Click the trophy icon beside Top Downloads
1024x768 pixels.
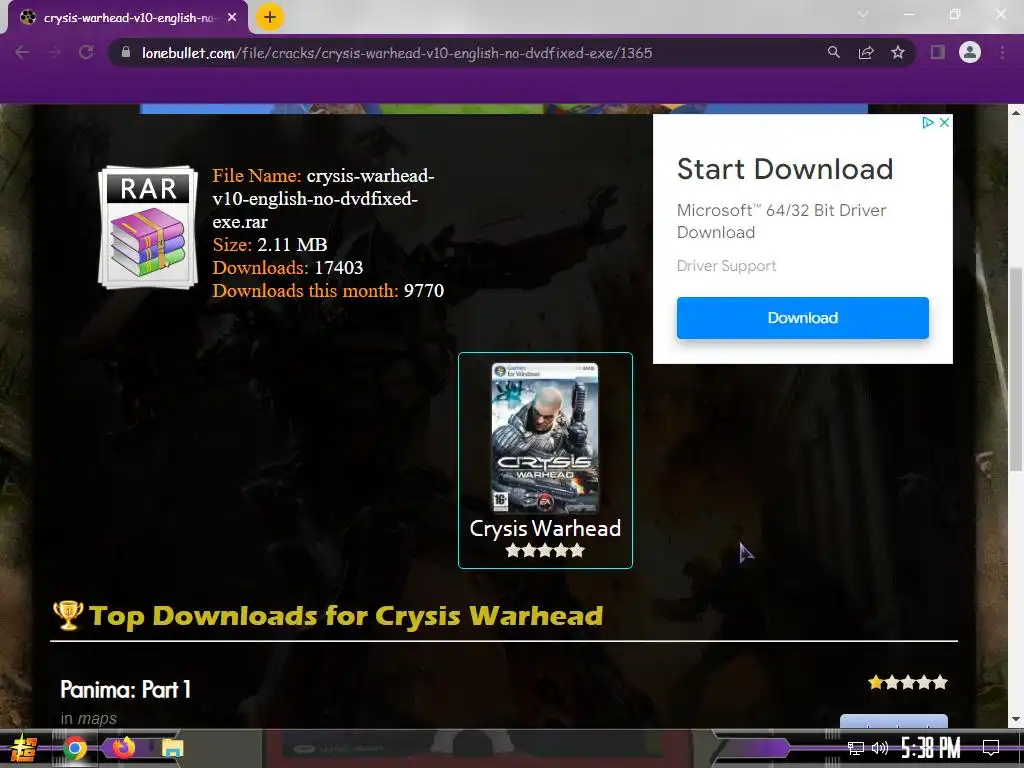68,615
